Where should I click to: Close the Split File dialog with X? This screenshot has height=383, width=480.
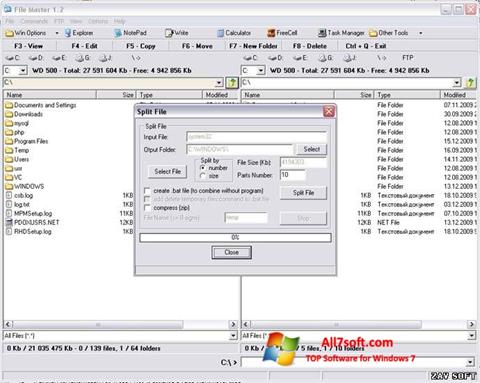[x=329, y=111]
